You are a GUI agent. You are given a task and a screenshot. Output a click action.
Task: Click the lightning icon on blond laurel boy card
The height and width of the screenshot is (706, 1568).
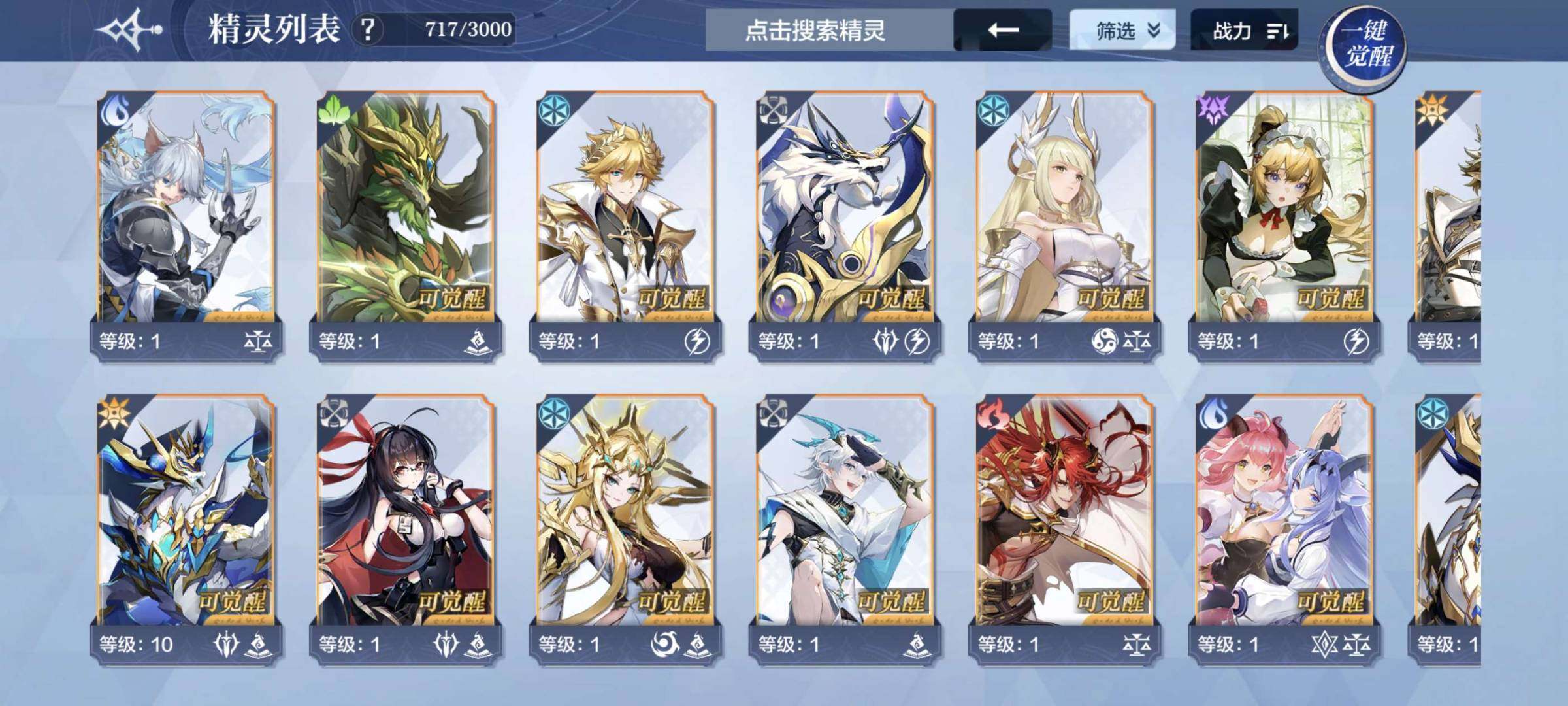[698, 341]
